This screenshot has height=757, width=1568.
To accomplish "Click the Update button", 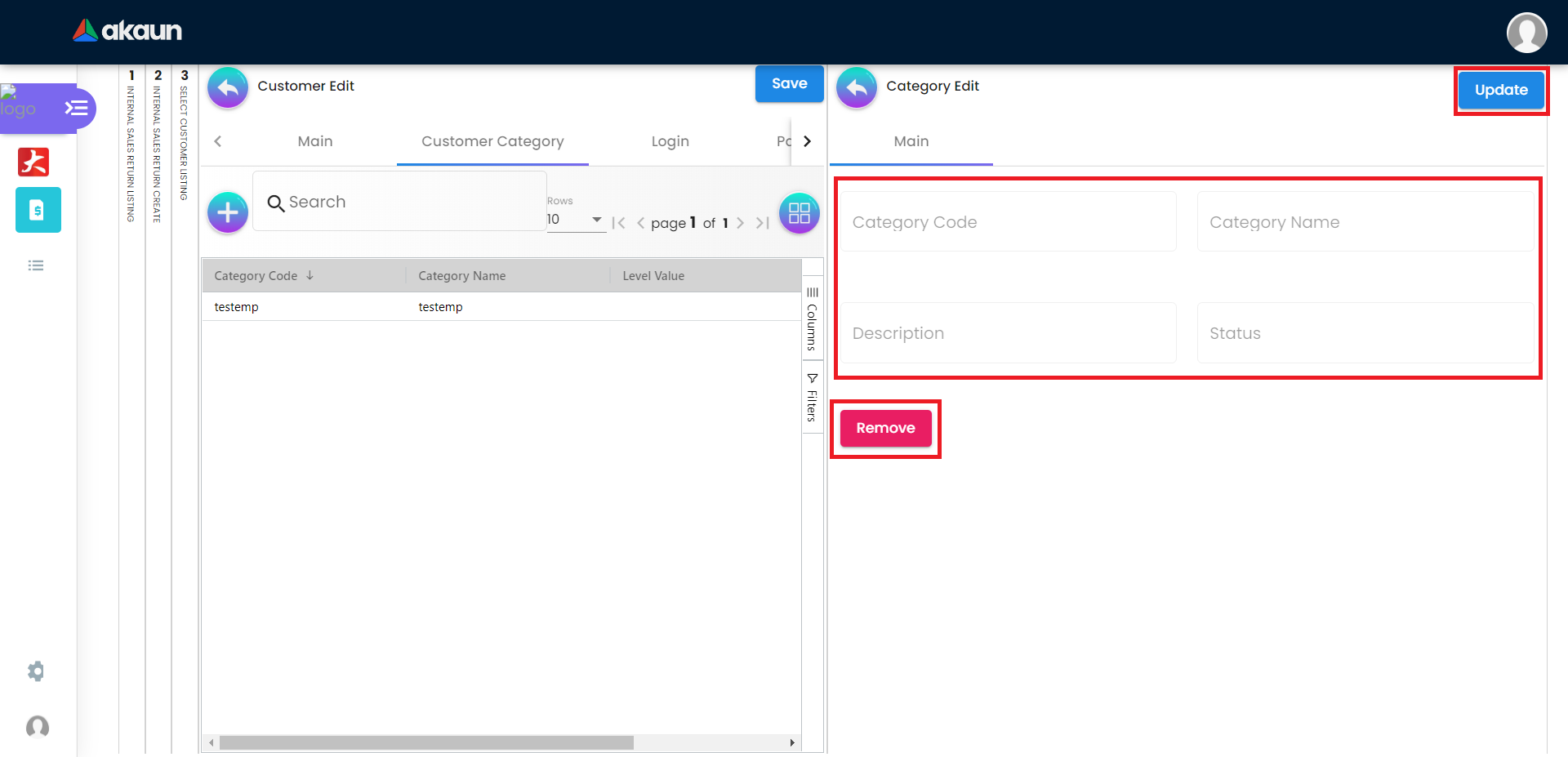I will tap(1501, 90).
